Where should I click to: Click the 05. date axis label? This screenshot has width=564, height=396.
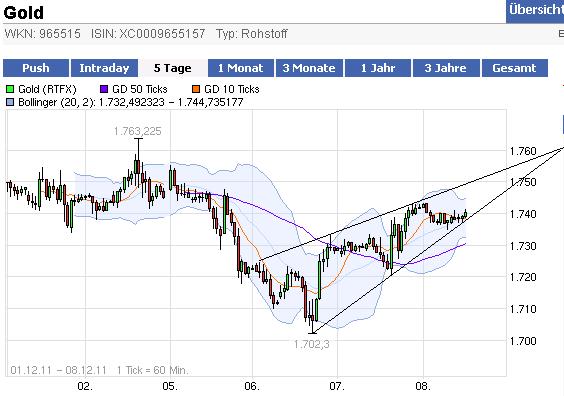click(x=170, y=387)
